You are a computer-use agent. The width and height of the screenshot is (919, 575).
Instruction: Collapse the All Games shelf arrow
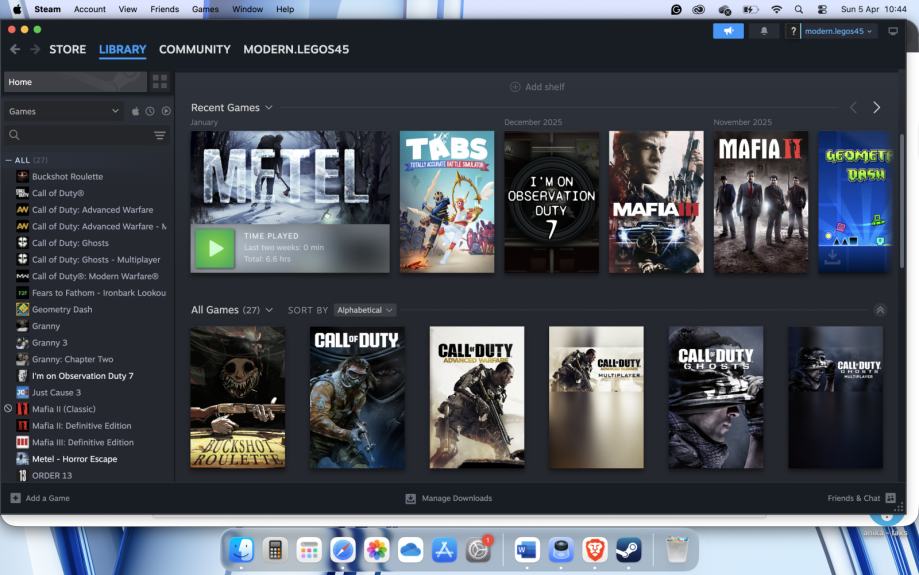point(880,310)
